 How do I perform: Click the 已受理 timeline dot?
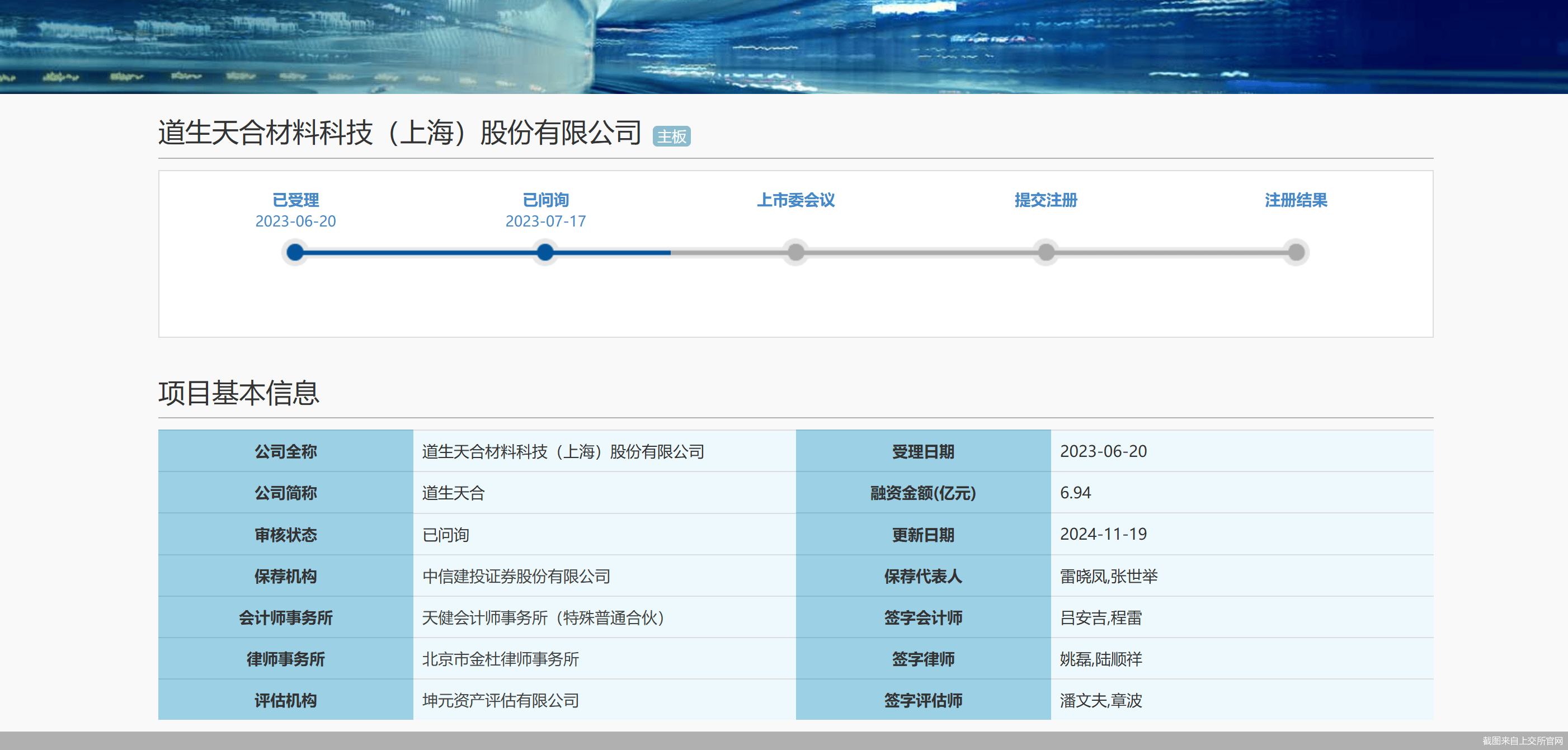295,252
